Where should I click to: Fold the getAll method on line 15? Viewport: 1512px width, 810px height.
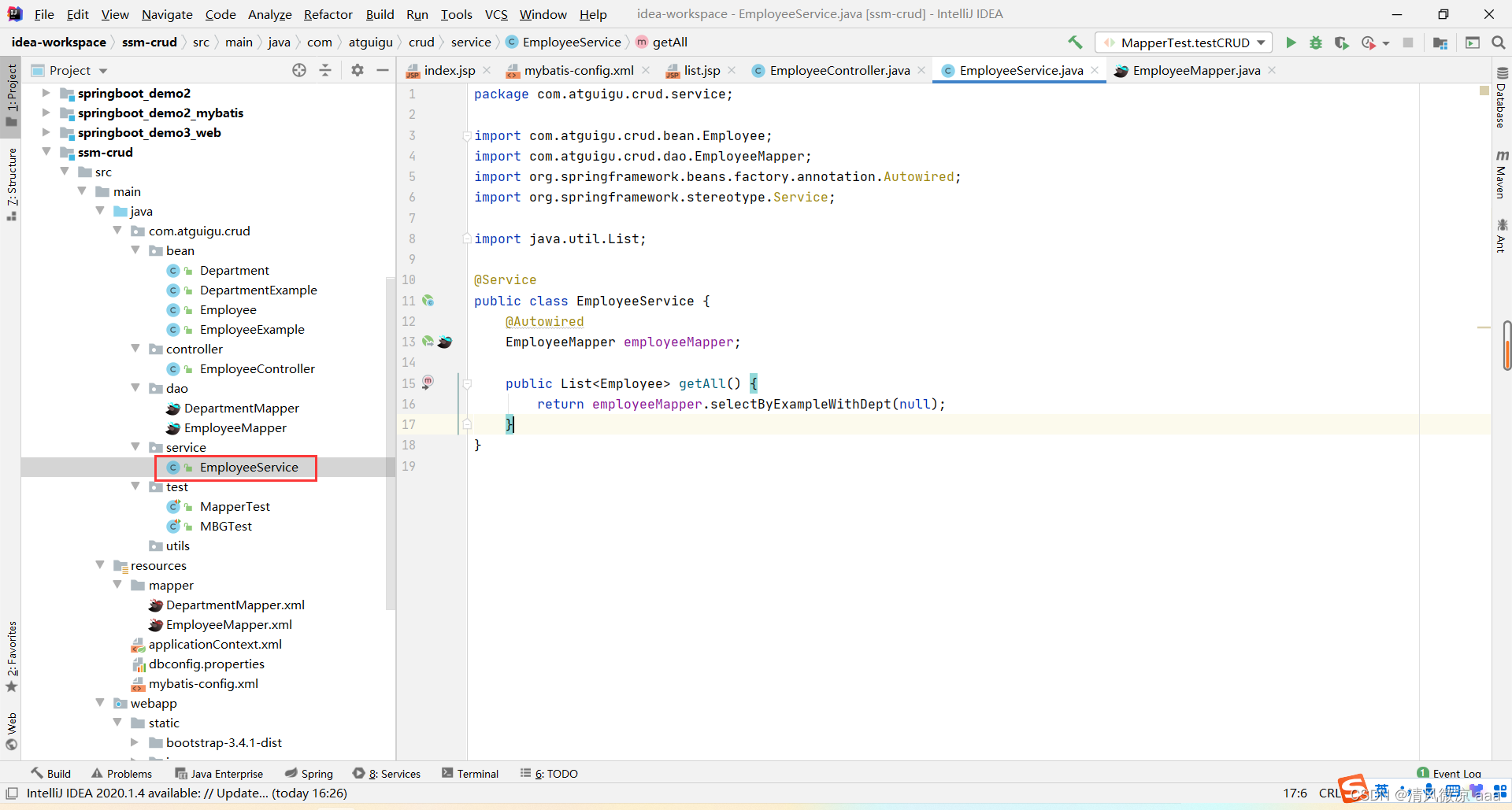pyautogui.click(x=467, y=384)
